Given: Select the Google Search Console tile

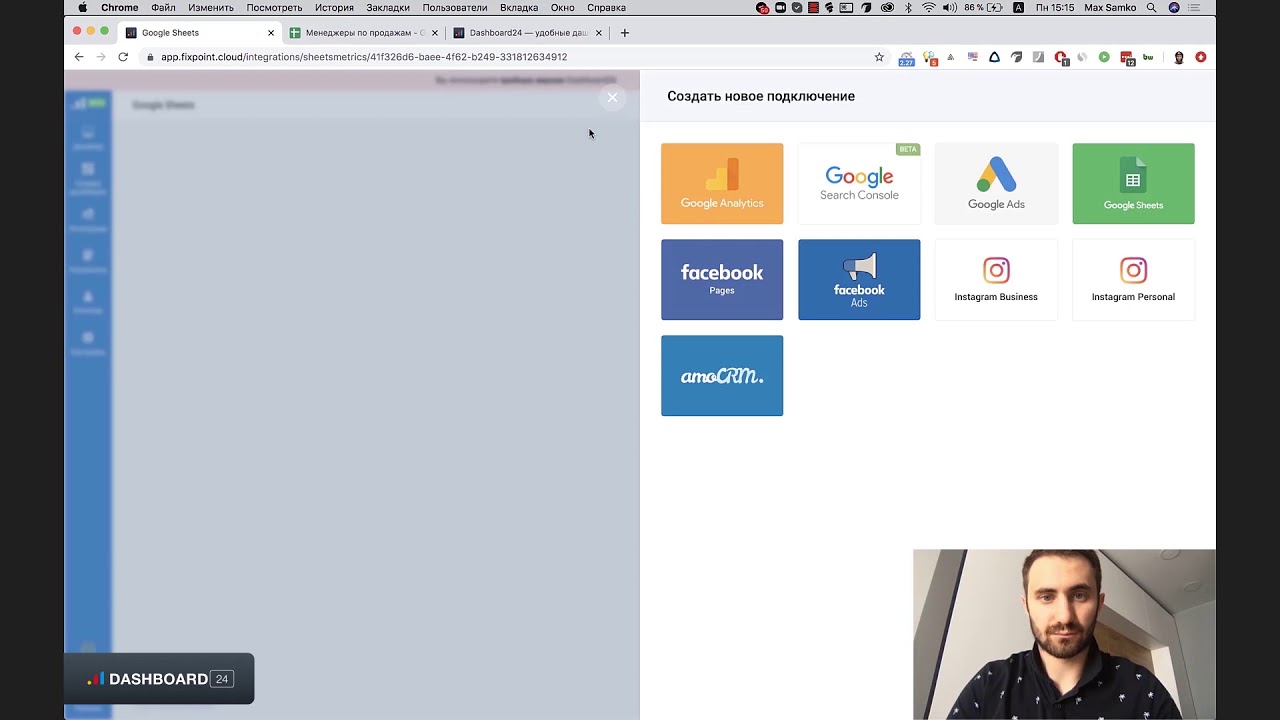Looking at the screenshot, I should pos(859,183).
